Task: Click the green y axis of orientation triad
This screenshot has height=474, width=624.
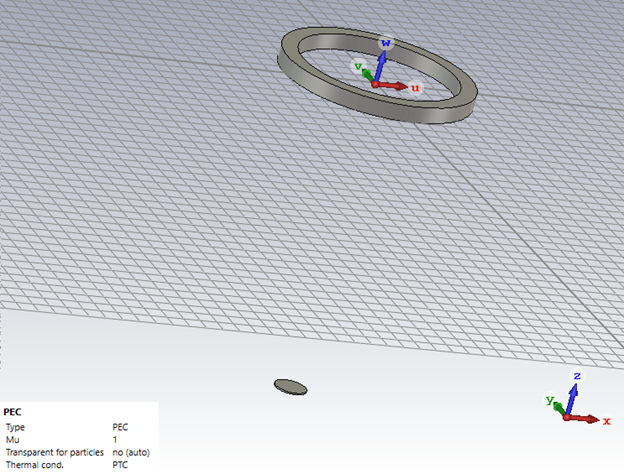Action: 559,409
